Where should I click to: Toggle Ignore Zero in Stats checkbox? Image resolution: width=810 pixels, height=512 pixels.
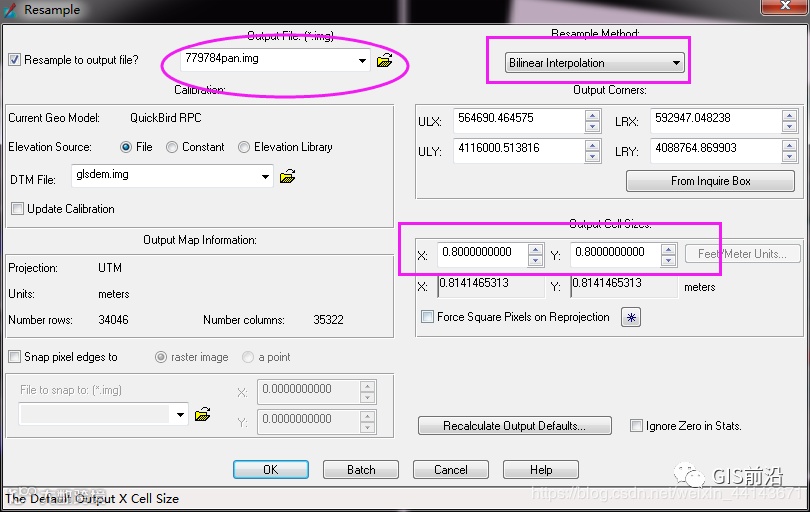[636, 426]
